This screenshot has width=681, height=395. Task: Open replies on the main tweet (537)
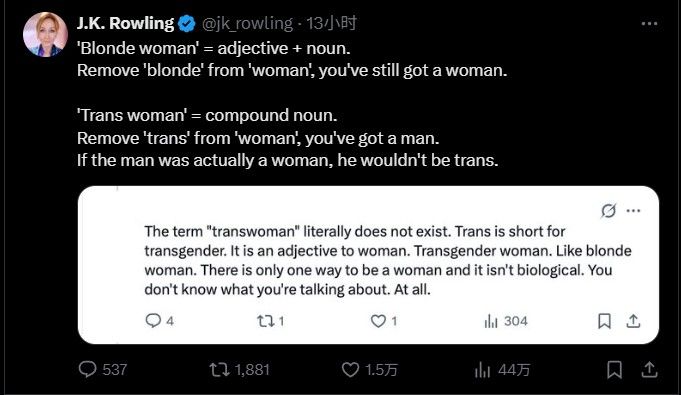pos(103,370)
